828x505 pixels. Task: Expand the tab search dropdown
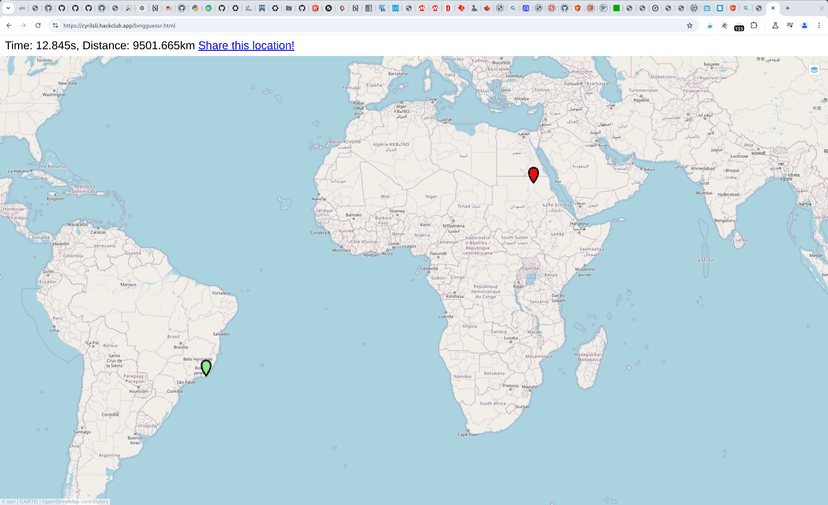[8, 8]
